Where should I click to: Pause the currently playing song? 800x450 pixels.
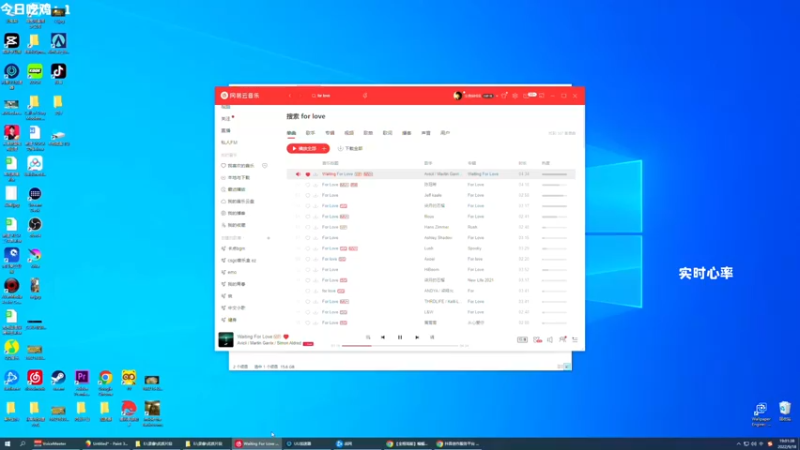pos(400,337)
